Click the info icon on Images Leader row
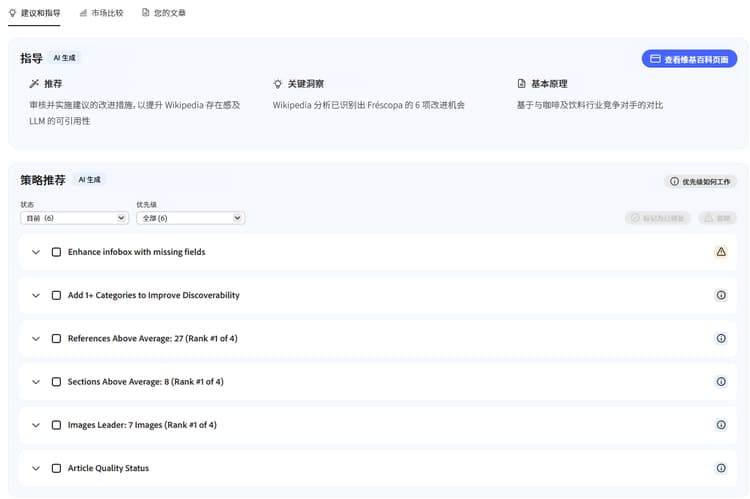This screenshot has width=750, height=499. [721, 425]
